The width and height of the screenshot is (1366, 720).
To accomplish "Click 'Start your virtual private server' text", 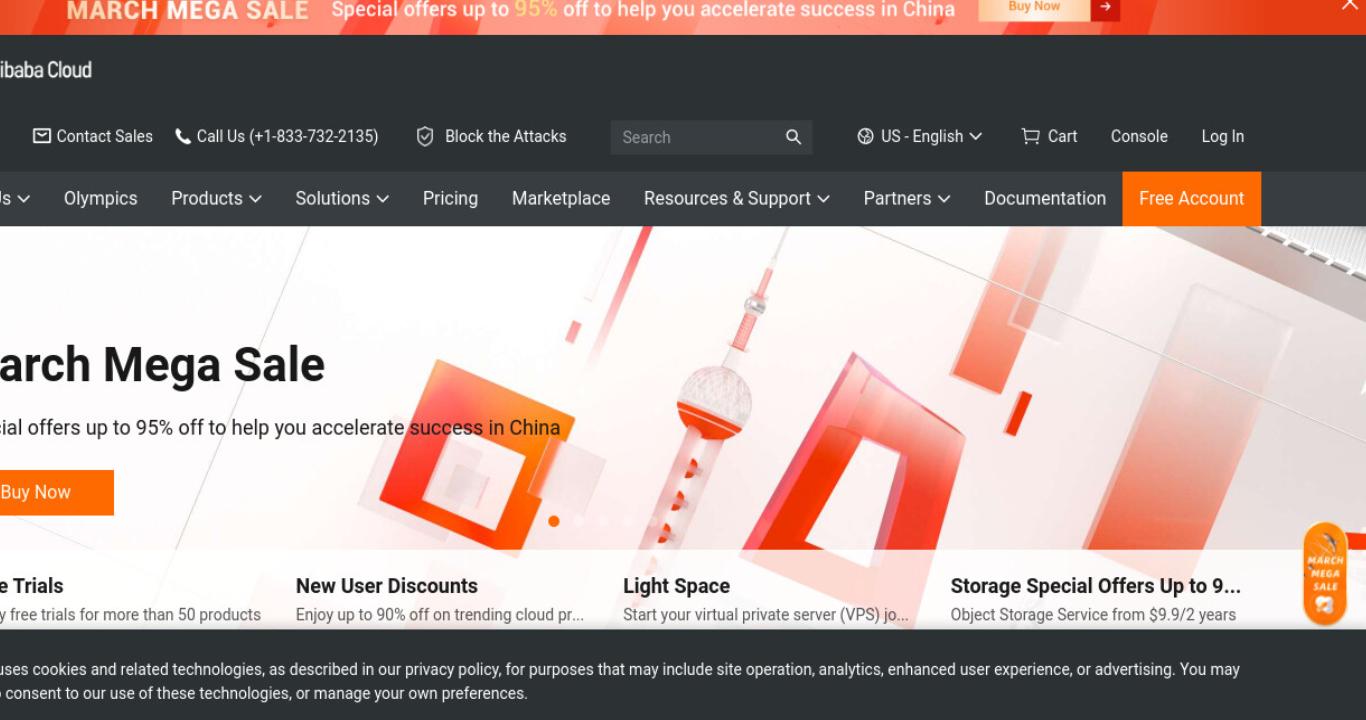I will click(x=766, y=614).
